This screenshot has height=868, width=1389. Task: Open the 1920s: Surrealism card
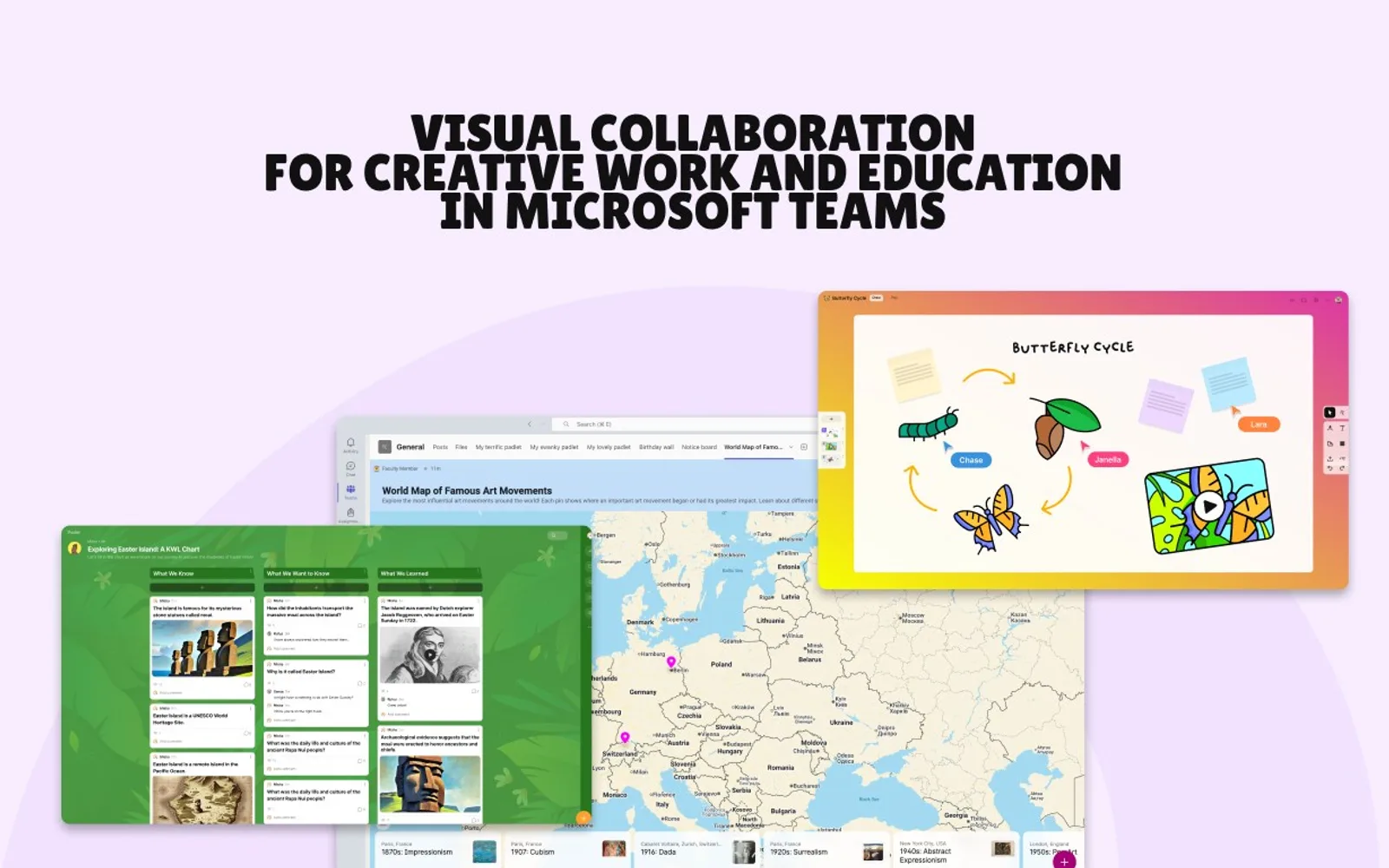pos(826,851)
